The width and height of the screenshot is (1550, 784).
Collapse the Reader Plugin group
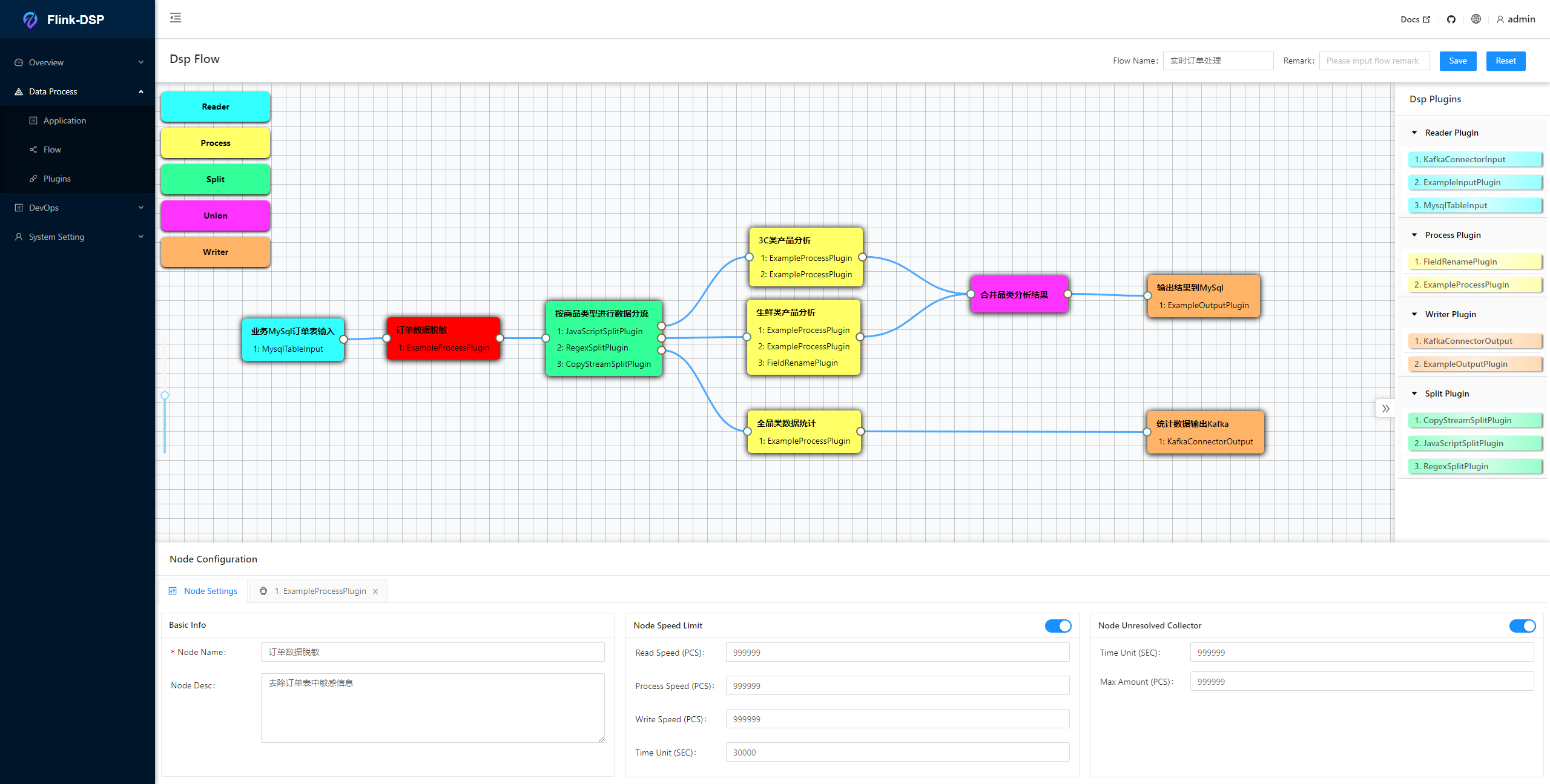pos(1414,133)
